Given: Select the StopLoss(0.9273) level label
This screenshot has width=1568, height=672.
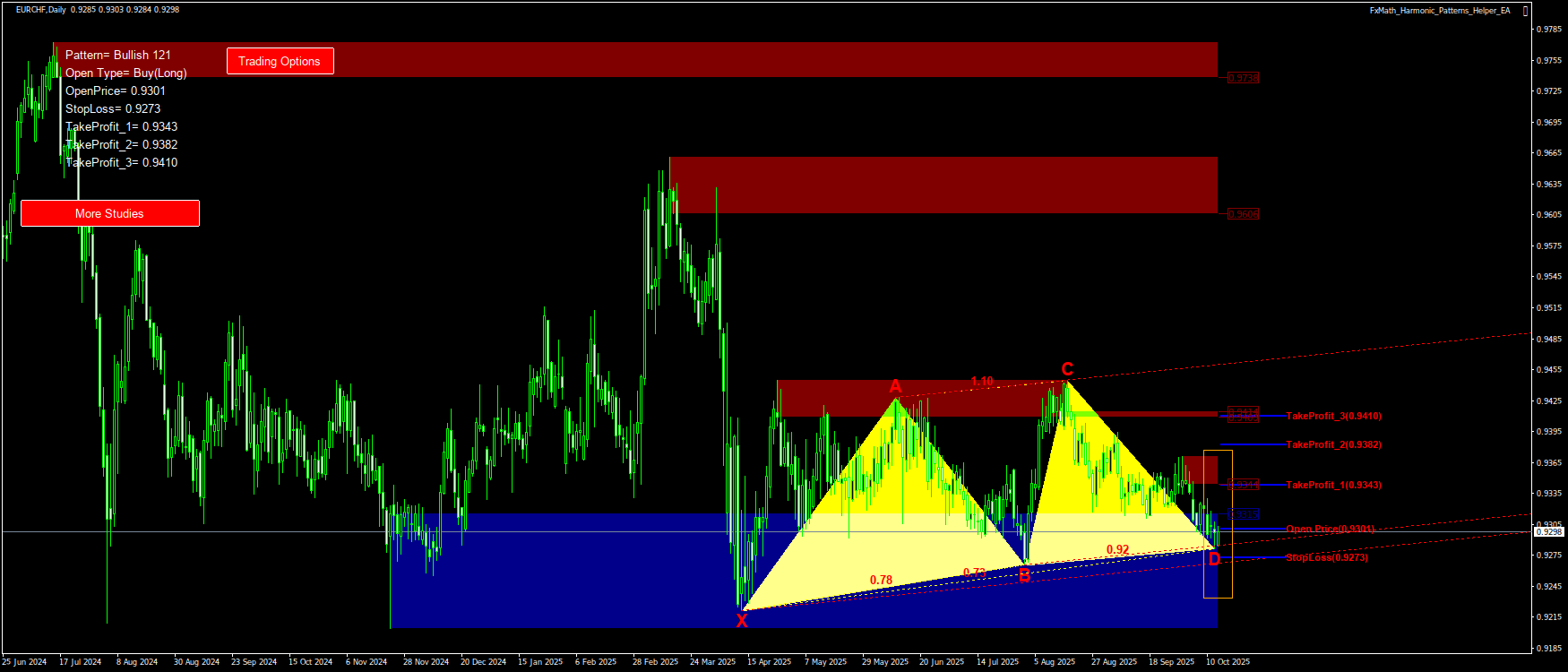Looking at the screenshot, I should coord(1326,557).
